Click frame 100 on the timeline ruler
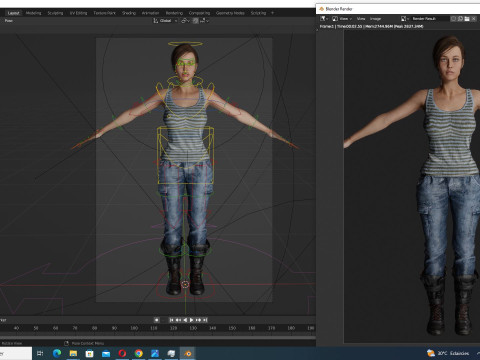 click(134, 328)
